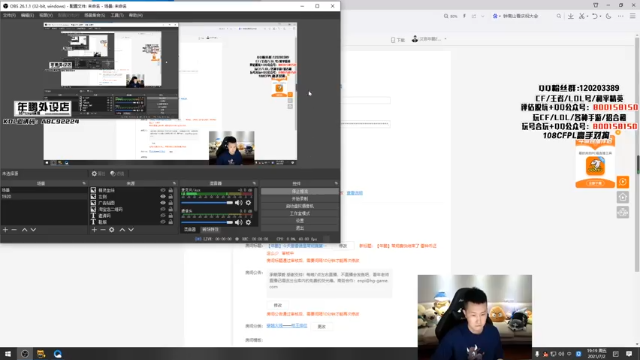Click 修改 button below room announcement box
This screenshot has height=360, width=640.
click(278, 305)
